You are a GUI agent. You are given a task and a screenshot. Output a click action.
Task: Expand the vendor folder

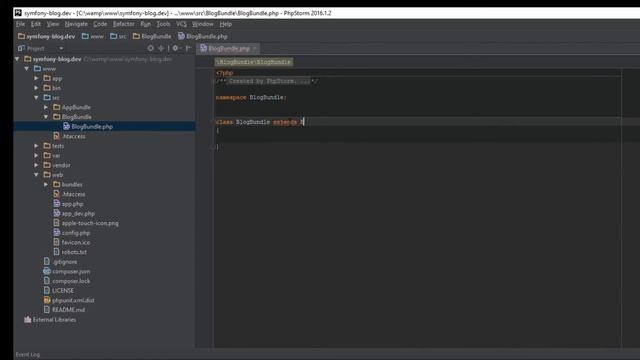click(x=36, y=165)
